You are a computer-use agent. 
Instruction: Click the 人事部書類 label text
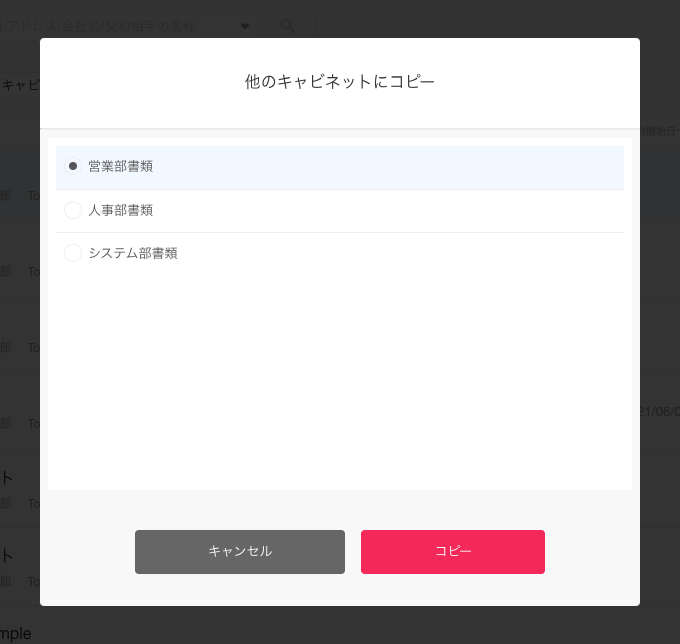[x=120, y=210]
